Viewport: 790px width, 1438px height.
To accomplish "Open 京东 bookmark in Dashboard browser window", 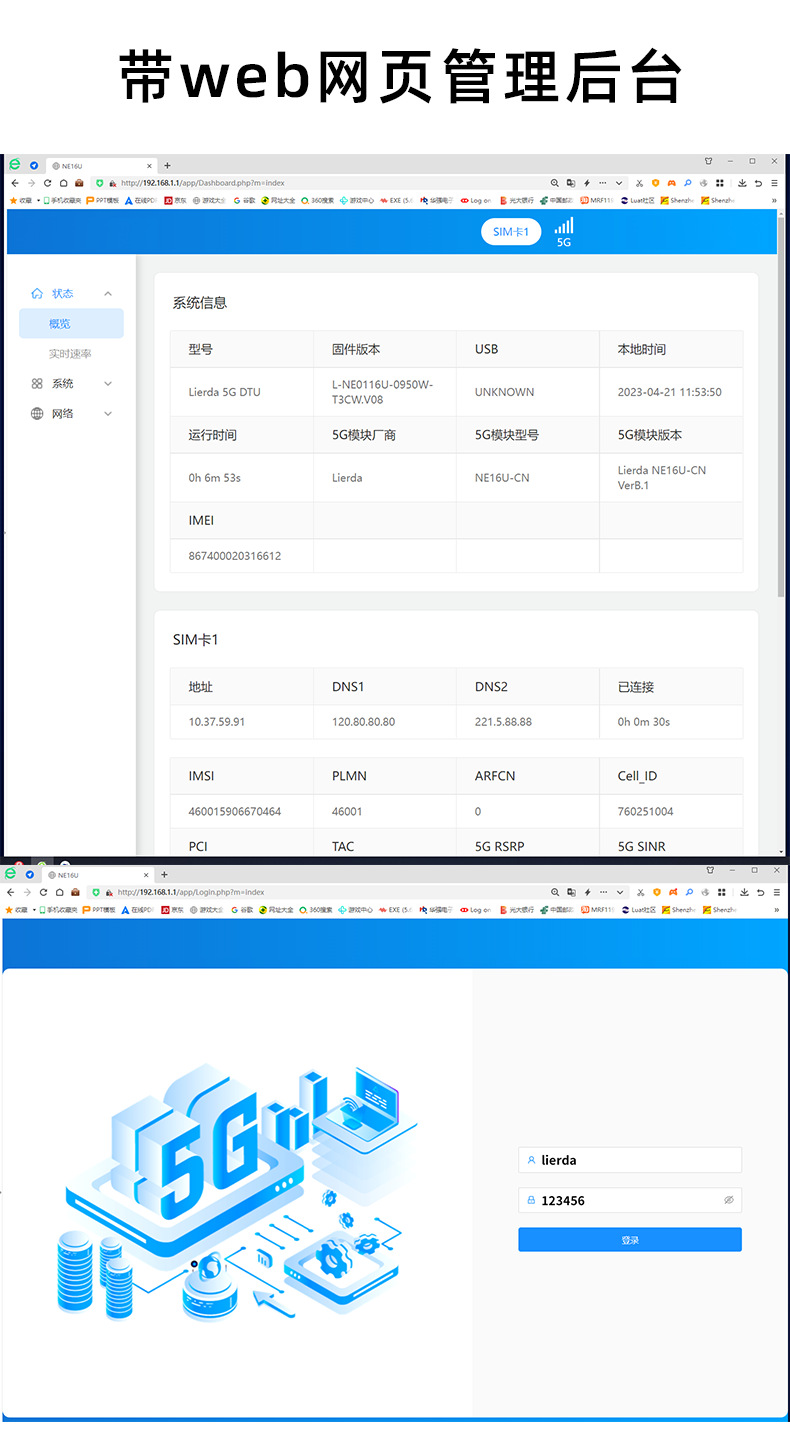I will point(175,200).
